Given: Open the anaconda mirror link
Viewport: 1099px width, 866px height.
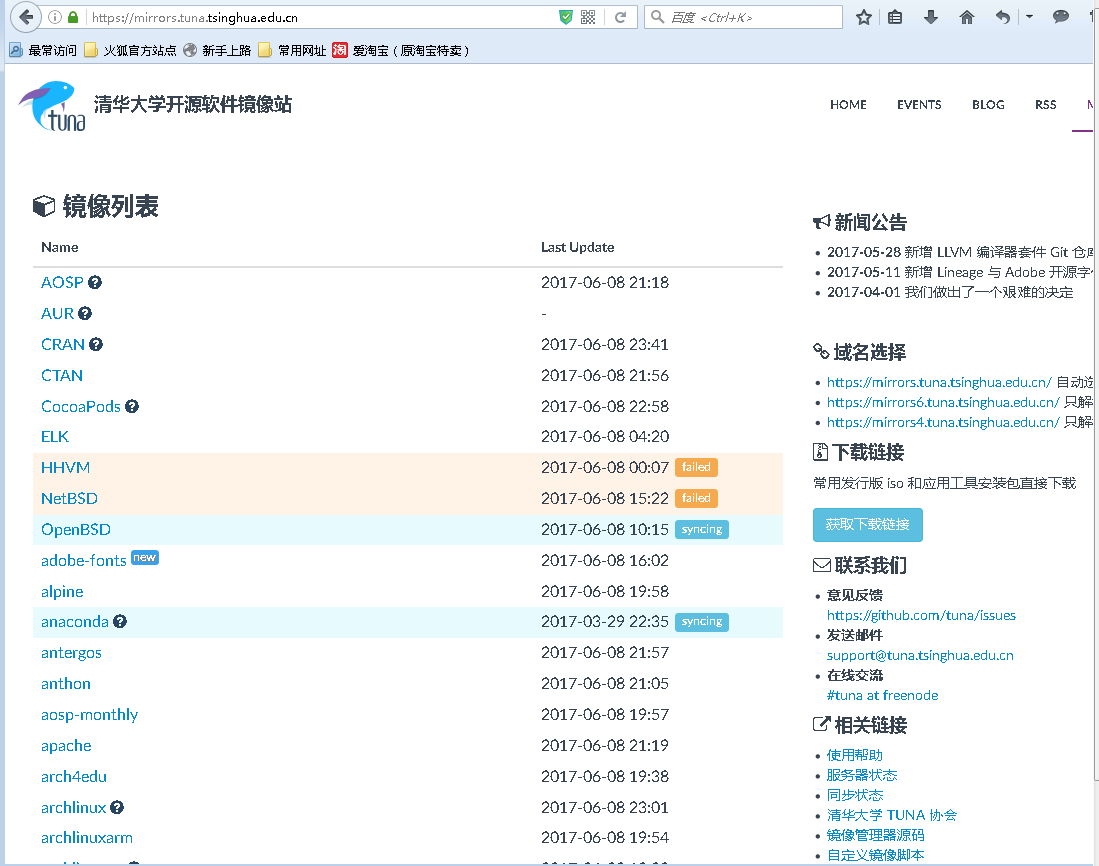Looking at the screenshot, I should pos(74,621).
